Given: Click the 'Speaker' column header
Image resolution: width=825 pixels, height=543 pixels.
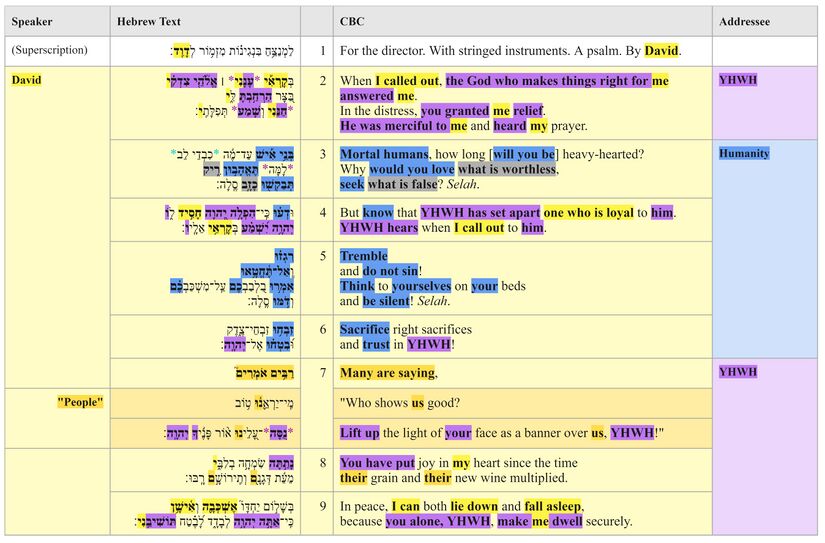Looking at the screenshot, I should pyautogui.click(x=32, y=21).
